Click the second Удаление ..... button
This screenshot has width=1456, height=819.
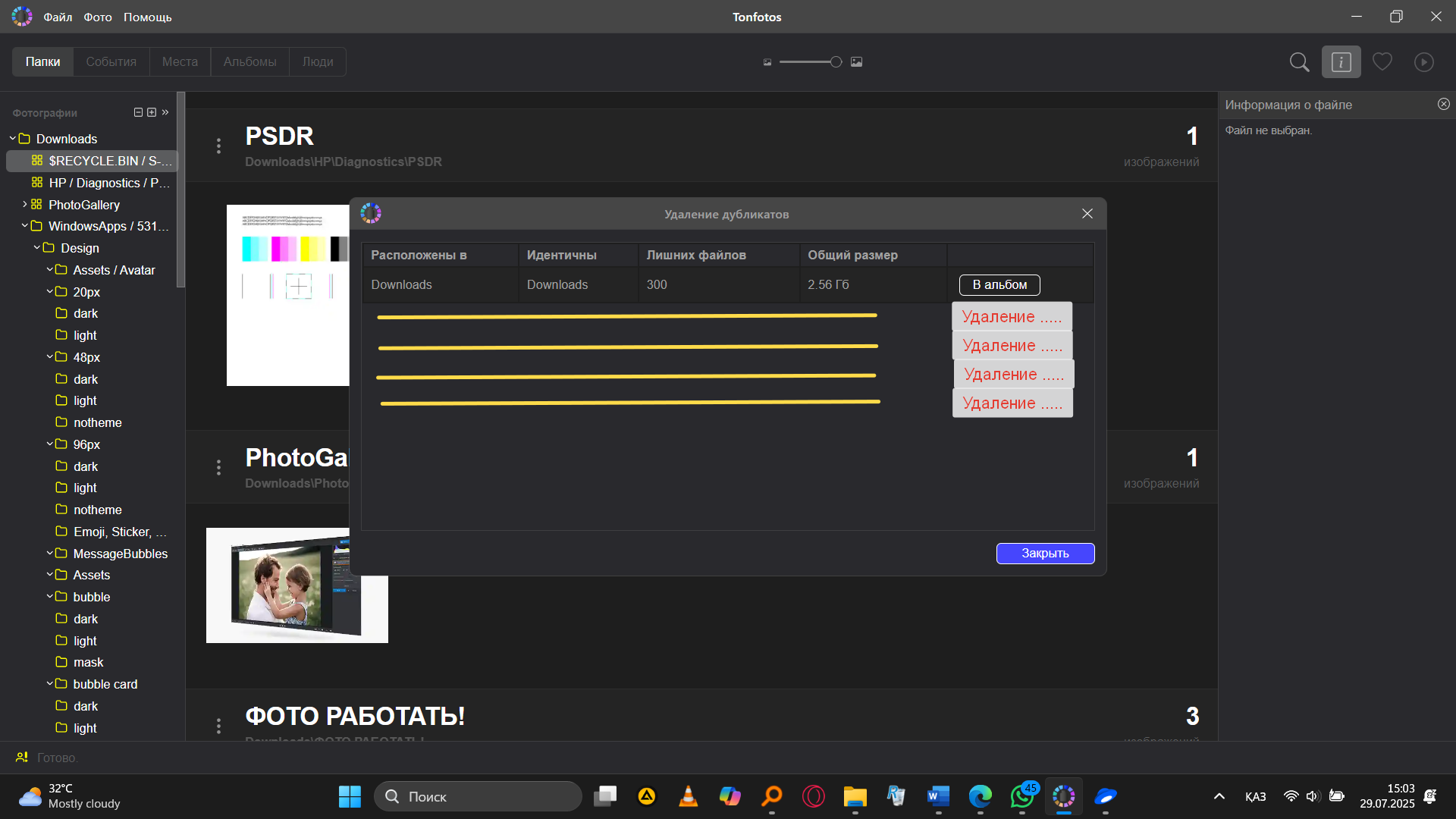[1012, 345]
